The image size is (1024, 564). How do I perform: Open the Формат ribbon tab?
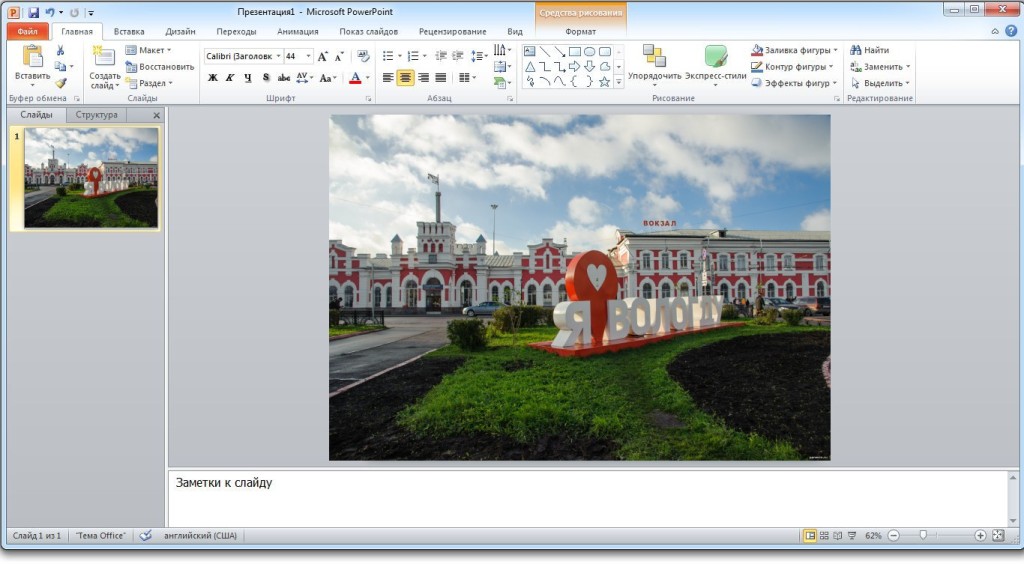point(580,31)
